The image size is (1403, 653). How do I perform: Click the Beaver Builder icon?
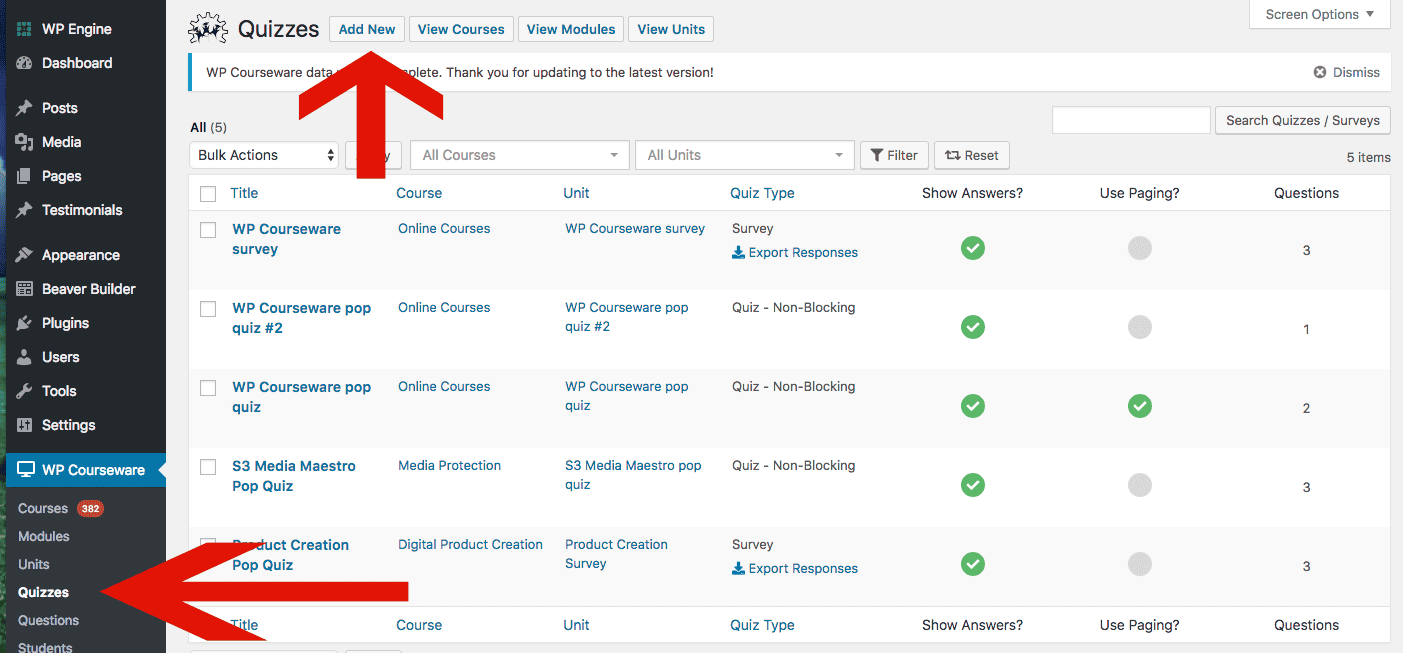tap(25, 289)
